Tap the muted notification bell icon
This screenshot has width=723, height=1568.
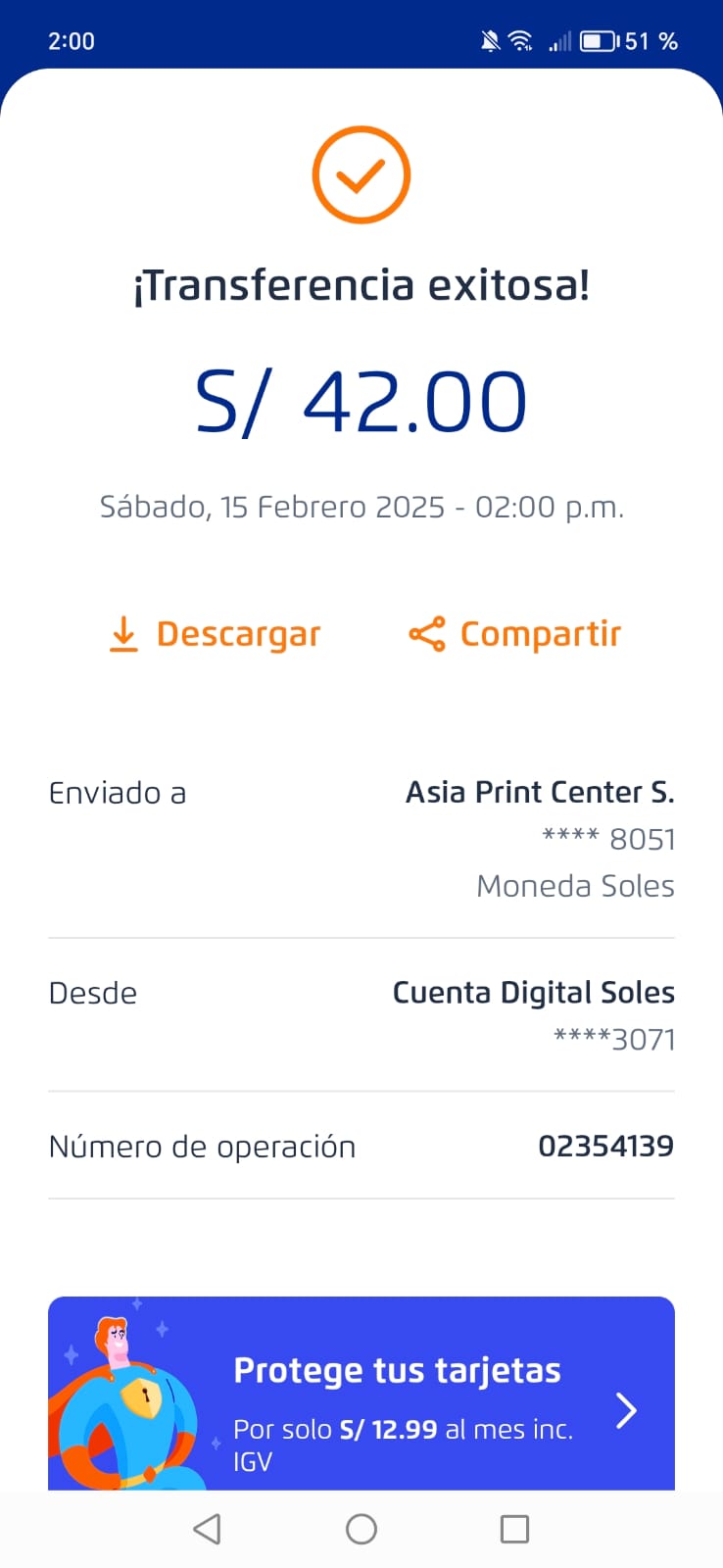490,41
